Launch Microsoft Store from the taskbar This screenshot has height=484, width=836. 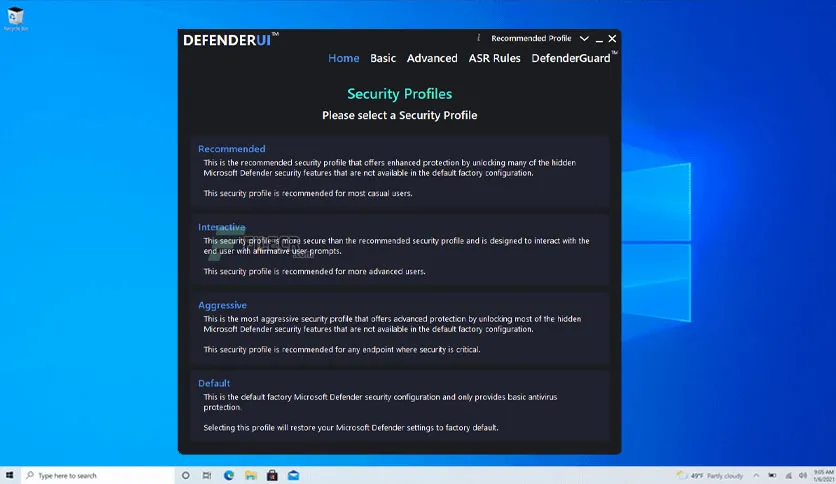point(272,475)
